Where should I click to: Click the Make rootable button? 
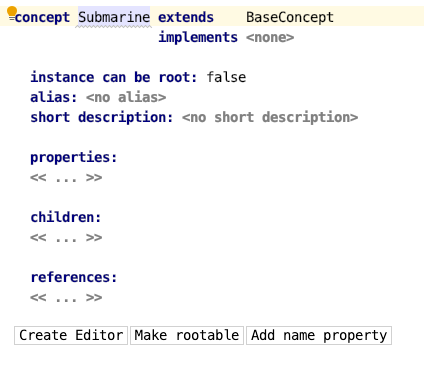[x=187, y=335]
